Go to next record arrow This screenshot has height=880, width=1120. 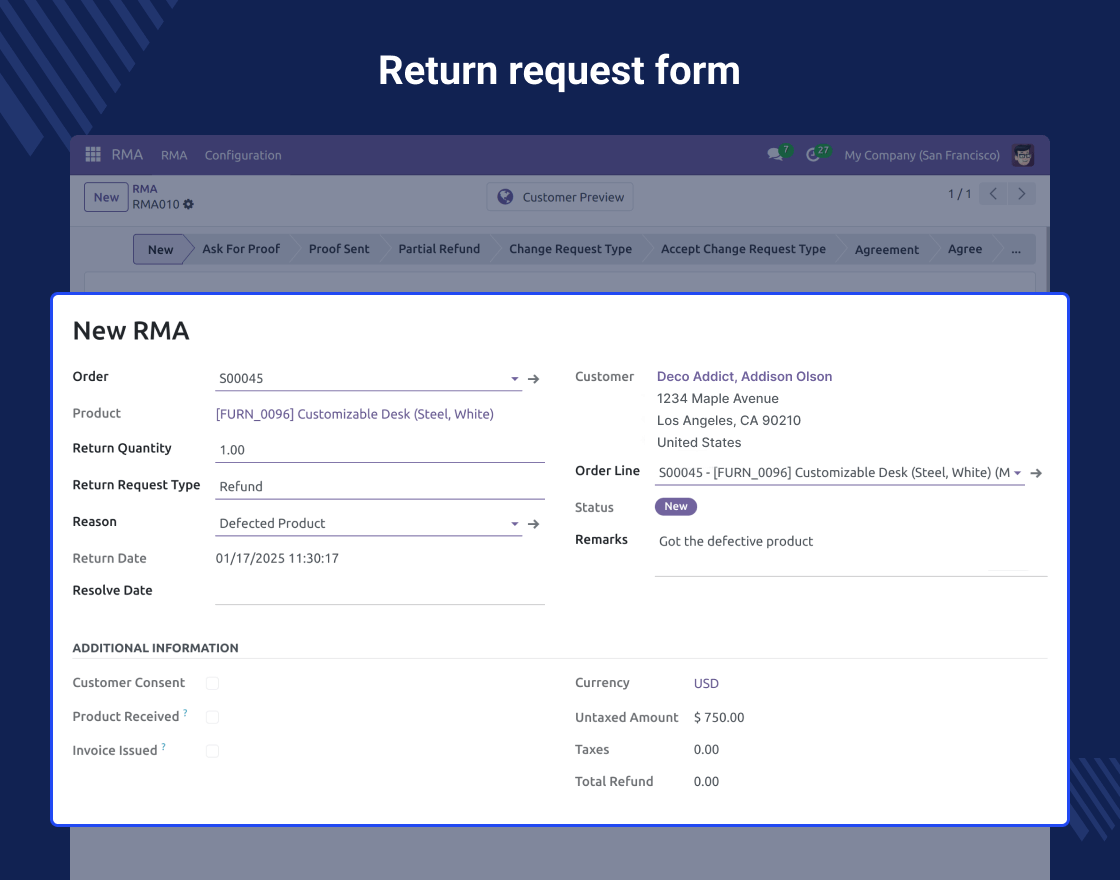(x=1021, y=194)
